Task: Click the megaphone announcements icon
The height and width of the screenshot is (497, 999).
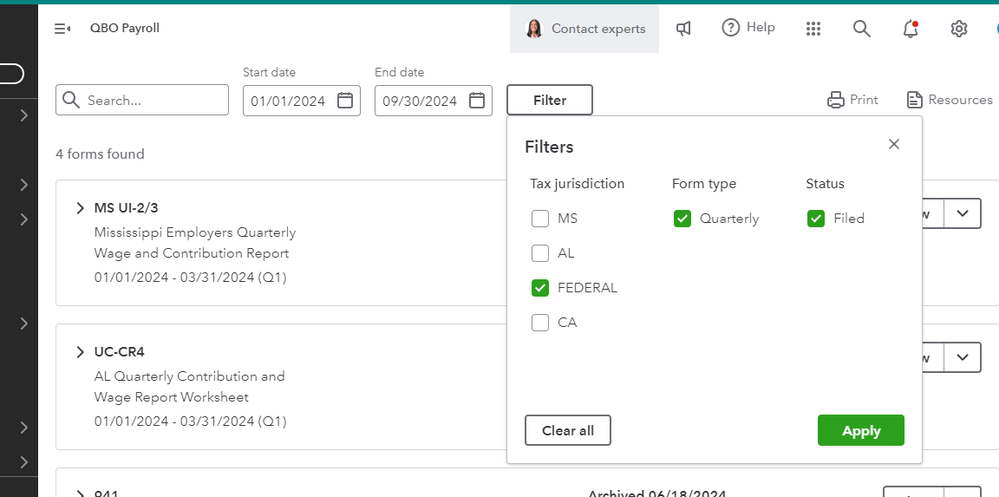Action: pos(684,29)
